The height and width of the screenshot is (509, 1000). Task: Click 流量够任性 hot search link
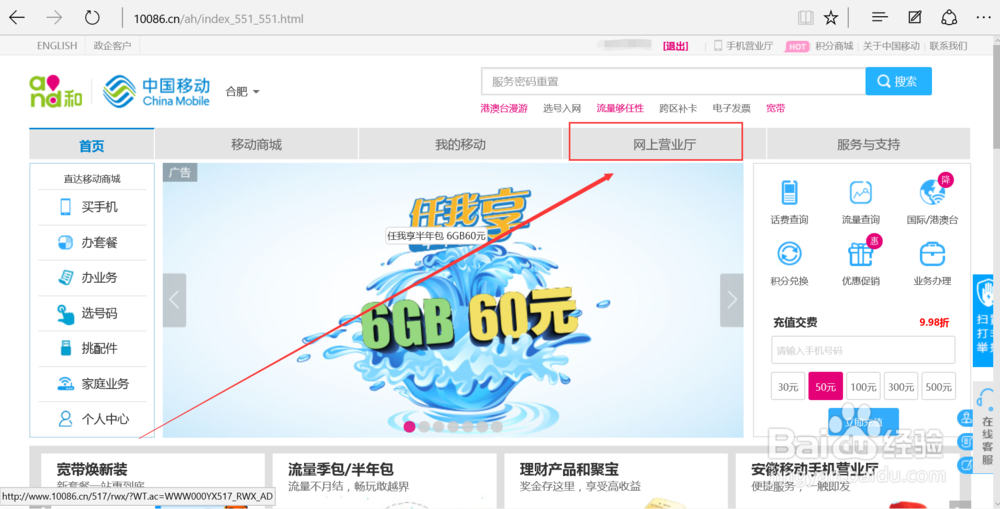click(620, 108)
